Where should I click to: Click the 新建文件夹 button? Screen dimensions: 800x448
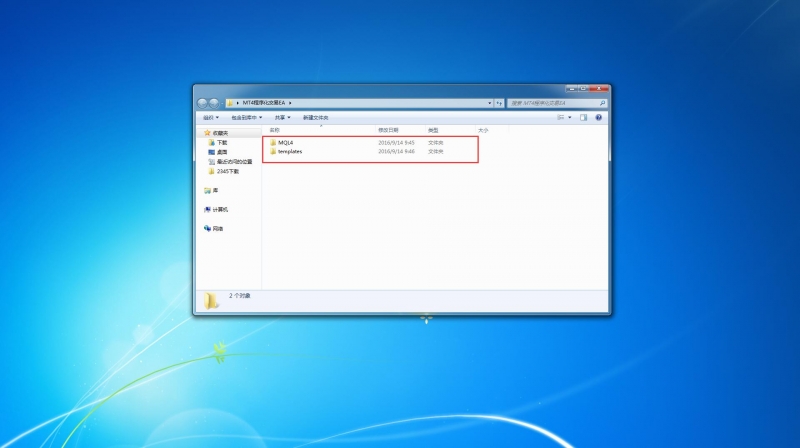click(x=316, y=117)
